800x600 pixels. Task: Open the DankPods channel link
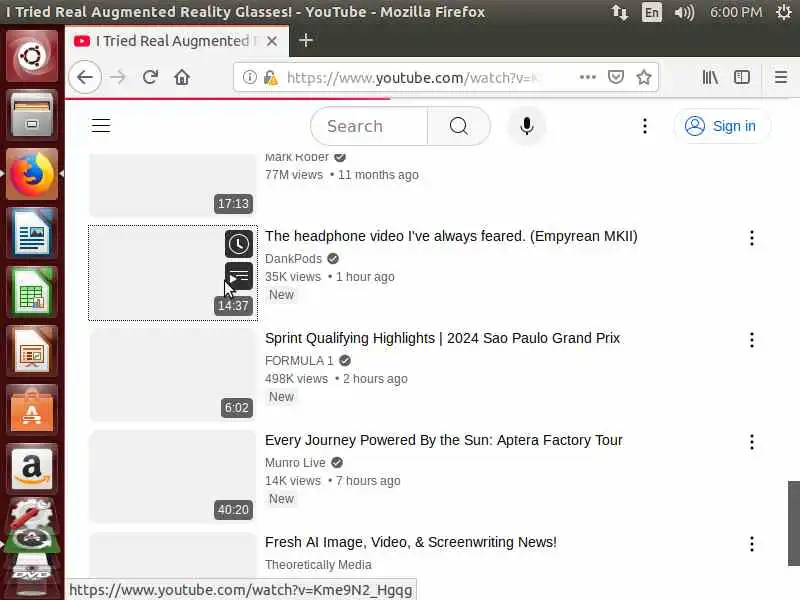pyautogui.click(x=293, y=259)
